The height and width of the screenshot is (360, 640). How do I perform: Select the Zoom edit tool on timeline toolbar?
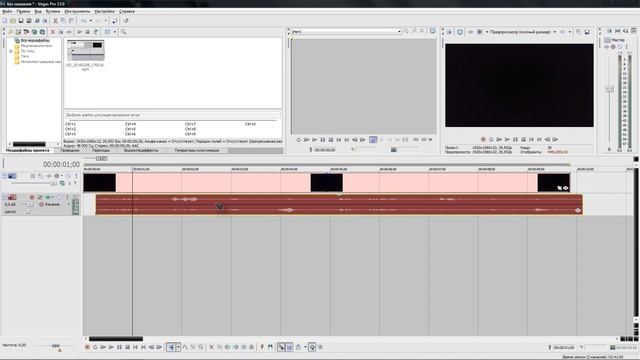[x=201, y=347]
